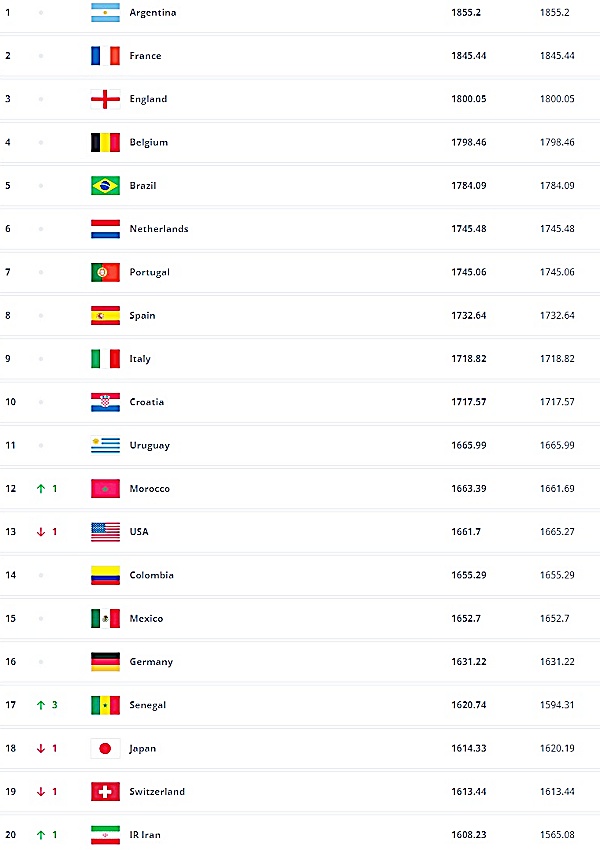Click the Switzerland flag icon
The width and height of the screenshot is (600, 850).
pos(105,791)
